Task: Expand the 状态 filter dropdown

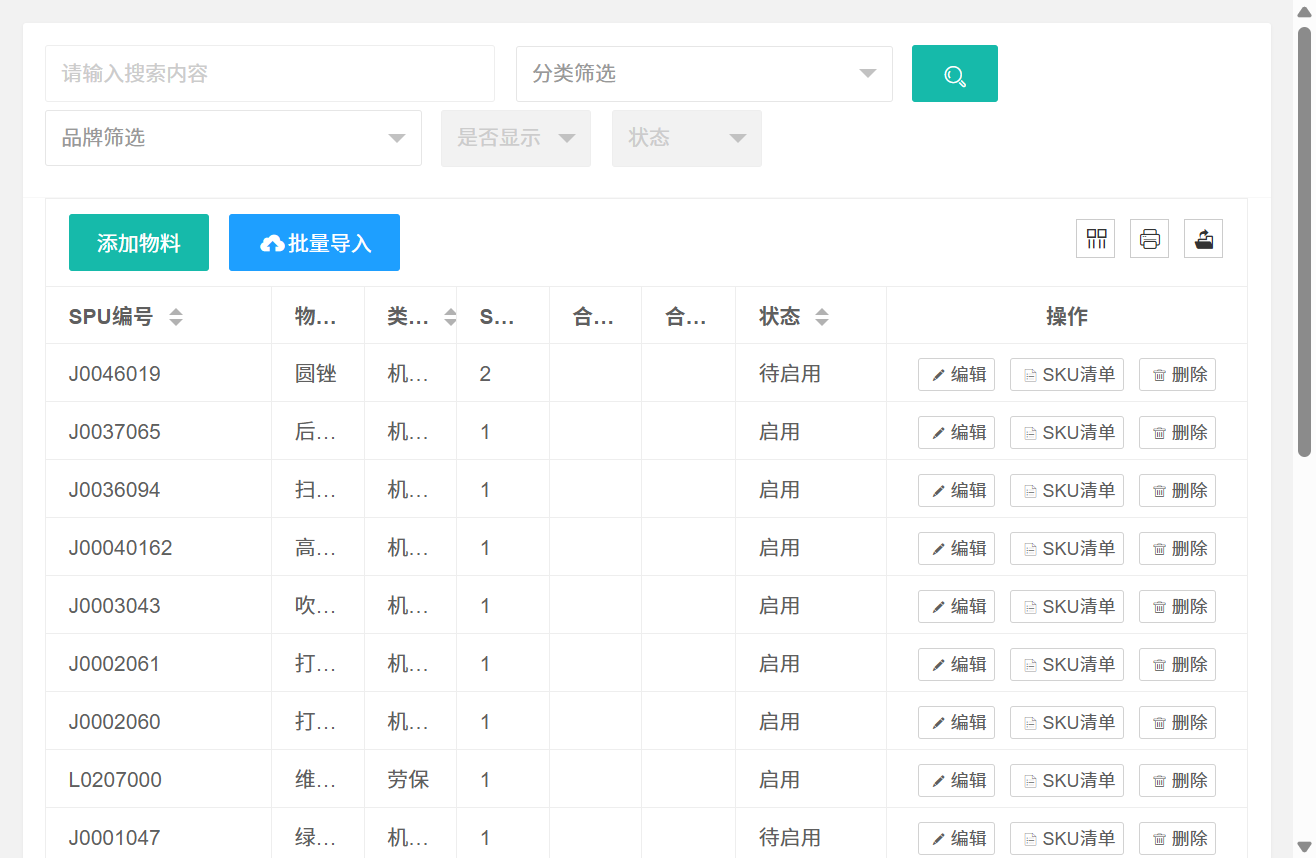Action: [x=687, y=138]
